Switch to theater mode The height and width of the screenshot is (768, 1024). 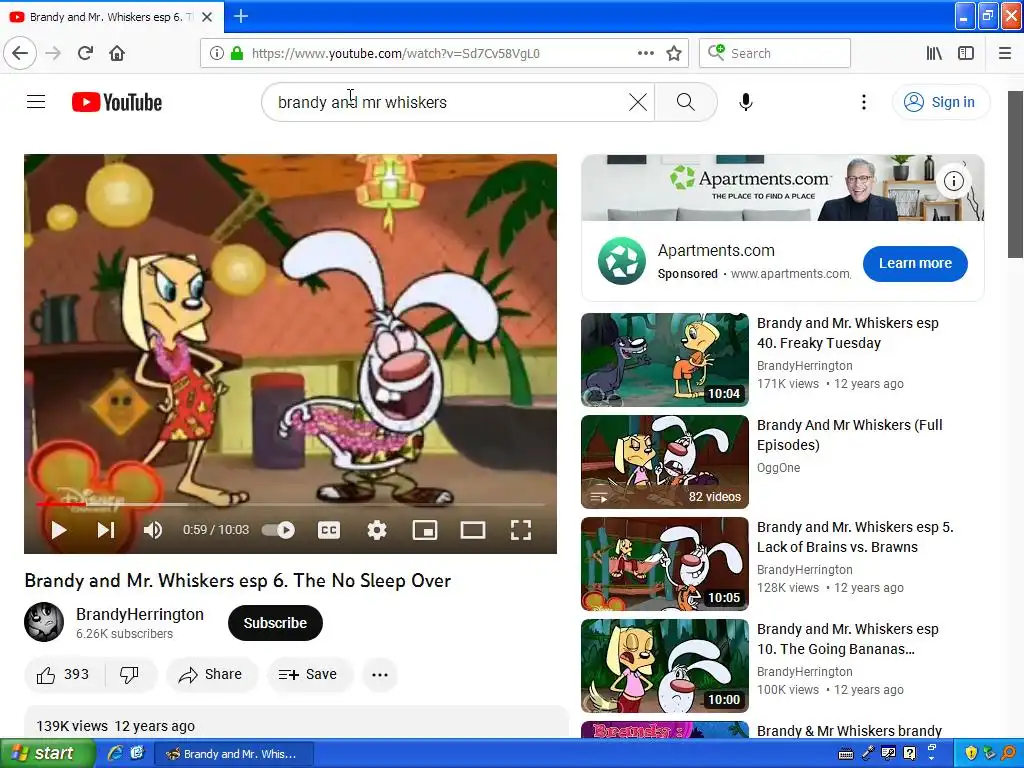[472, 530]
